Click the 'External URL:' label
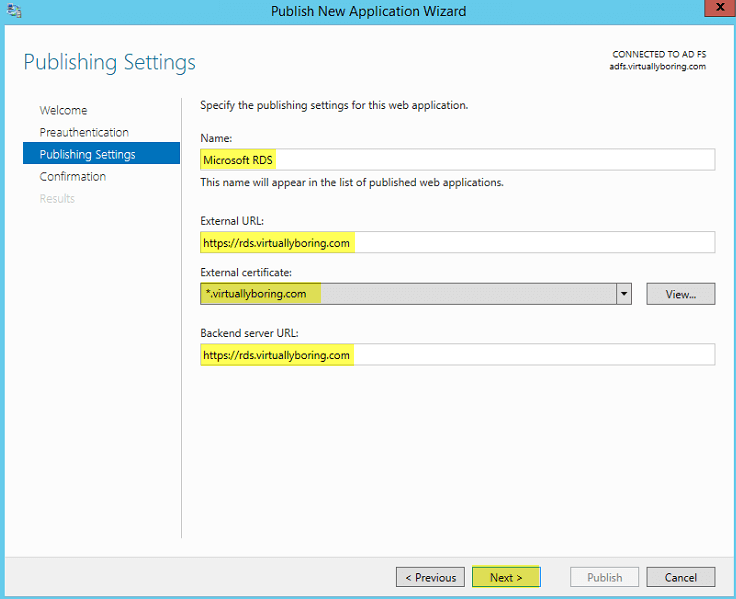Screen dimensions: 736x599 pyautogui.click(x=232, y=221)
